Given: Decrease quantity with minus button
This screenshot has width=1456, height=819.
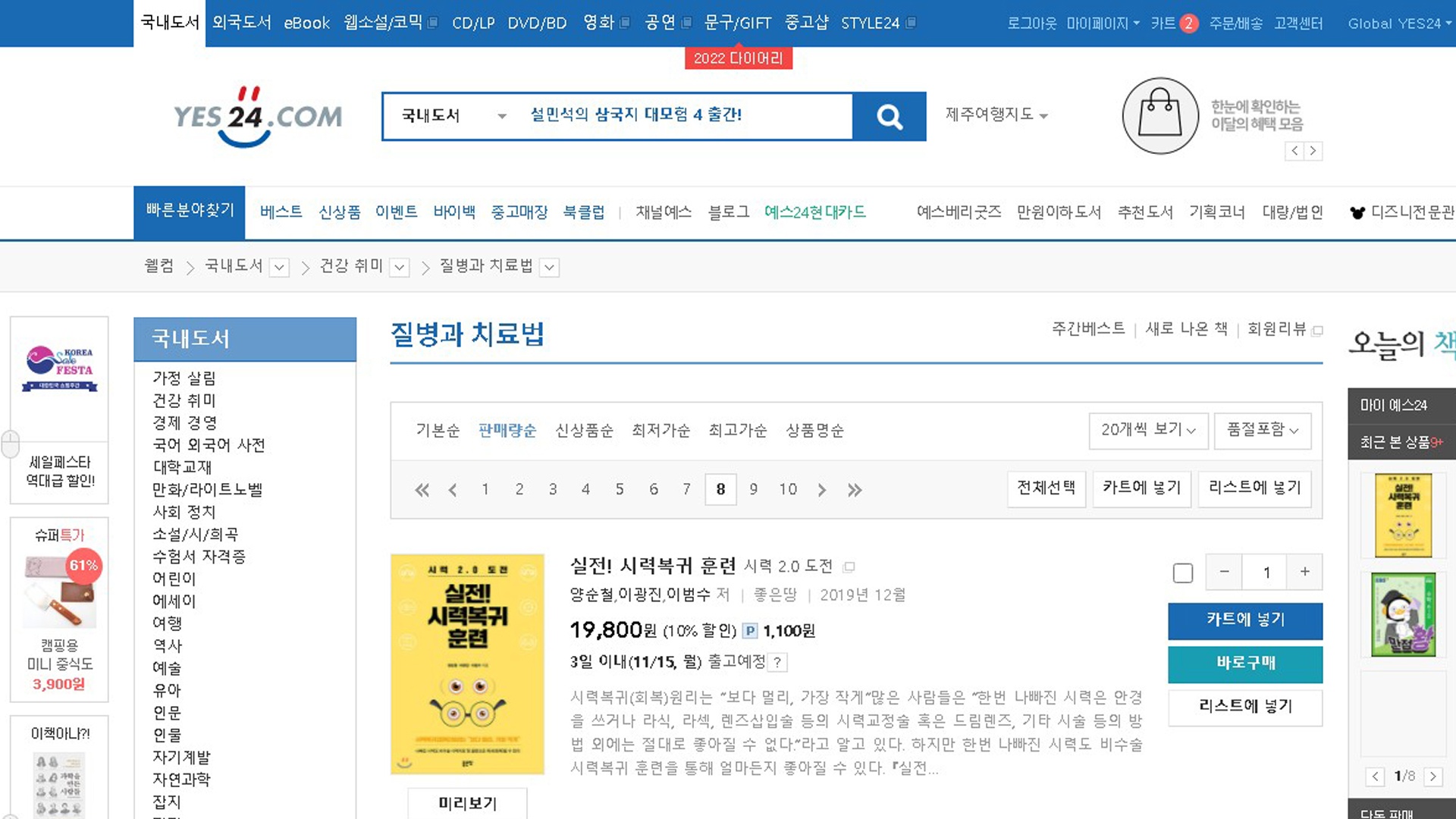Looking at the screenshot, I should pos(1224,572).
